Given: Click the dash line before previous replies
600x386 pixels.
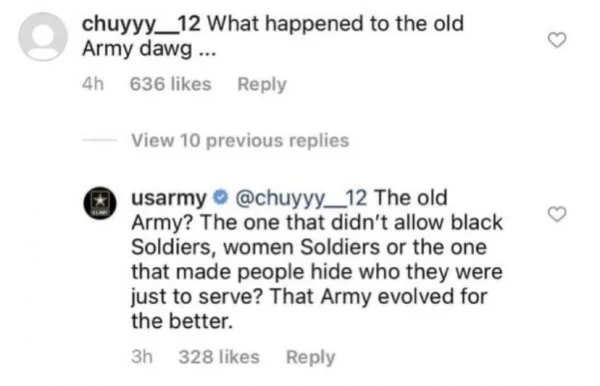Looking at the screenshot, I should pos(100,140).
